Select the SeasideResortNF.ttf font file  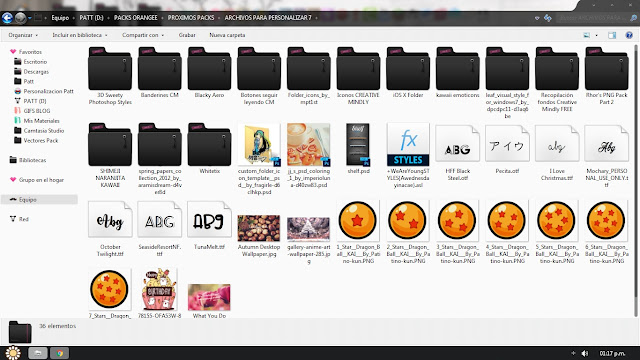coord(160,220)
